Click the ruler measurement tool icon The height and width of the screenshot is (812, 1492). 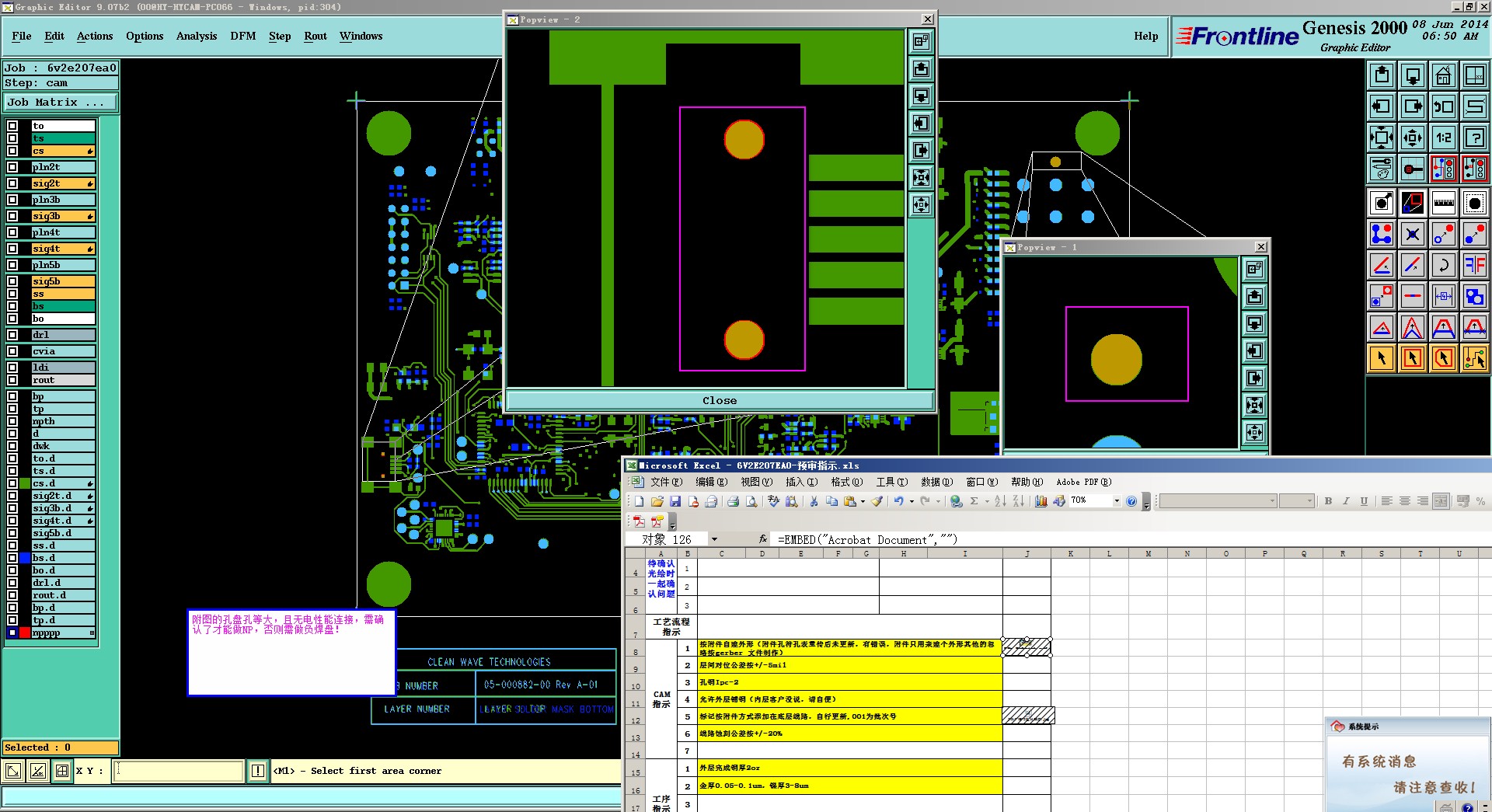(x=1443, y=203)
